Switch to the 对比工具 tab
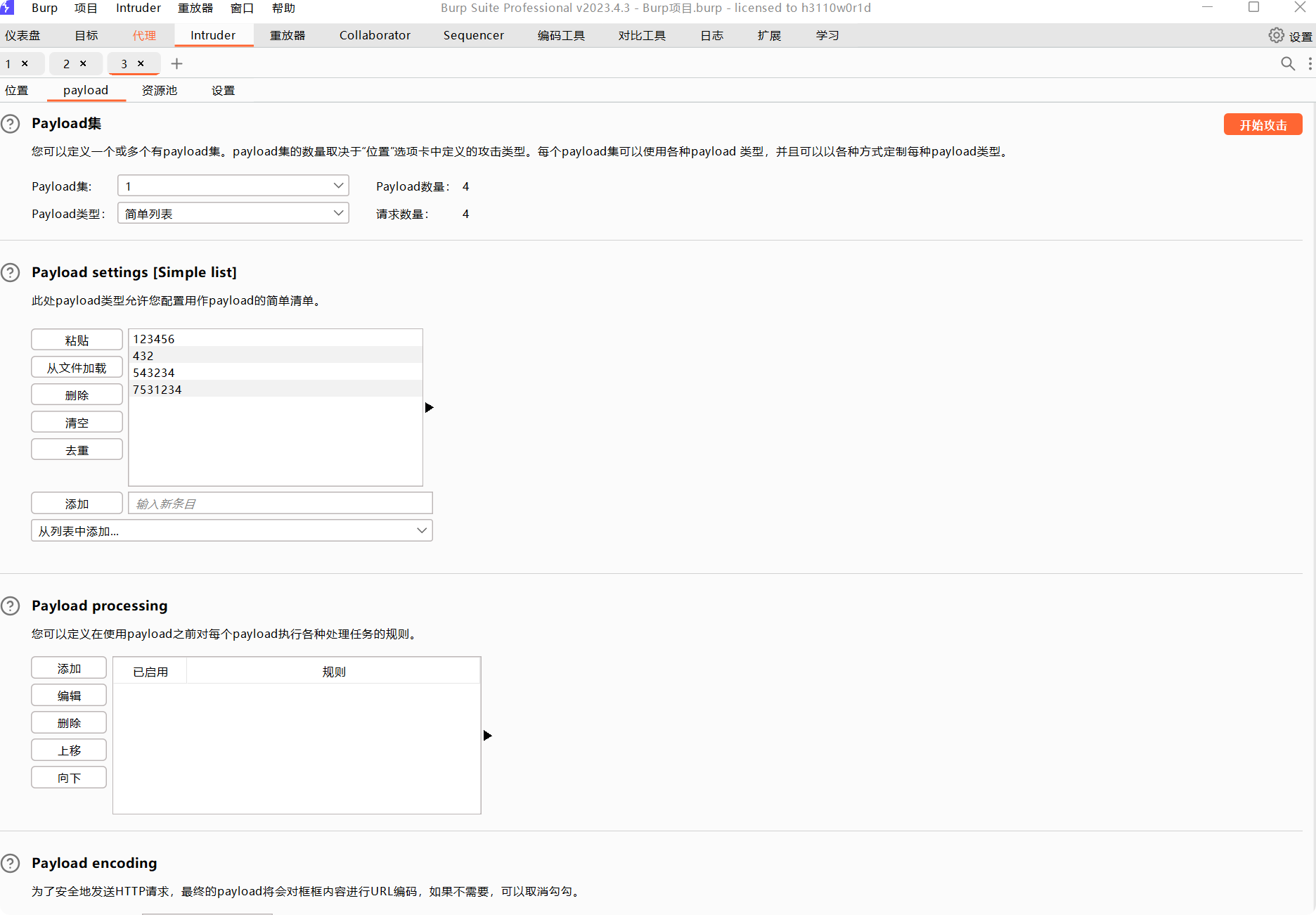This screenshot has height=915, width=1316. (642, 35)
